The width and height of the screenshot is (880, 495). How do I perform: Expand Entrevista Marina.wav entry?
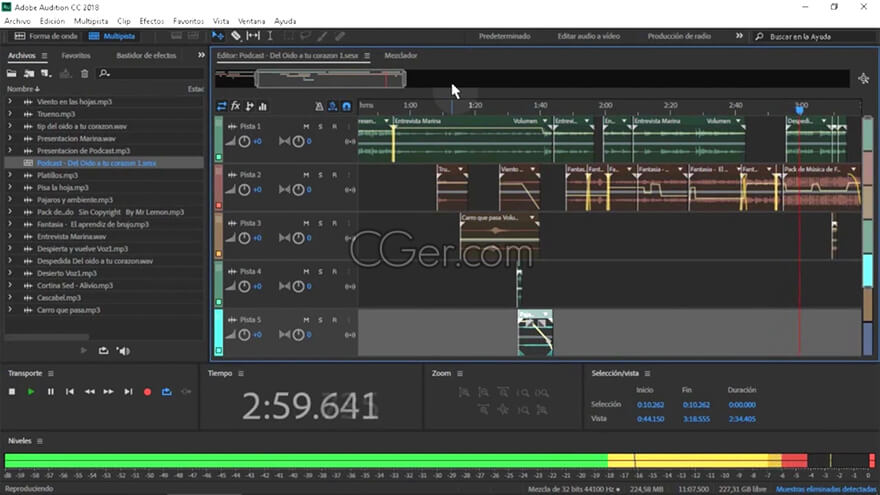[10, 236]
